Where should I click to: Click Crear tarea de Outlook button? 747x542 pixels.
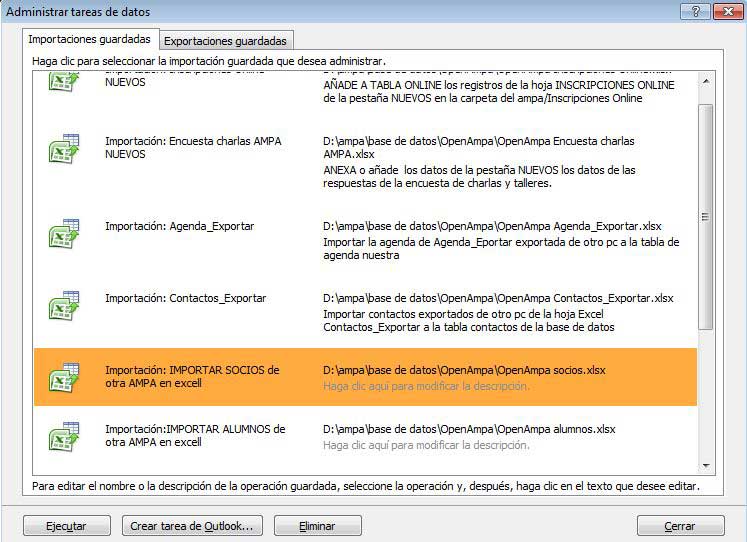click(192, 525)
